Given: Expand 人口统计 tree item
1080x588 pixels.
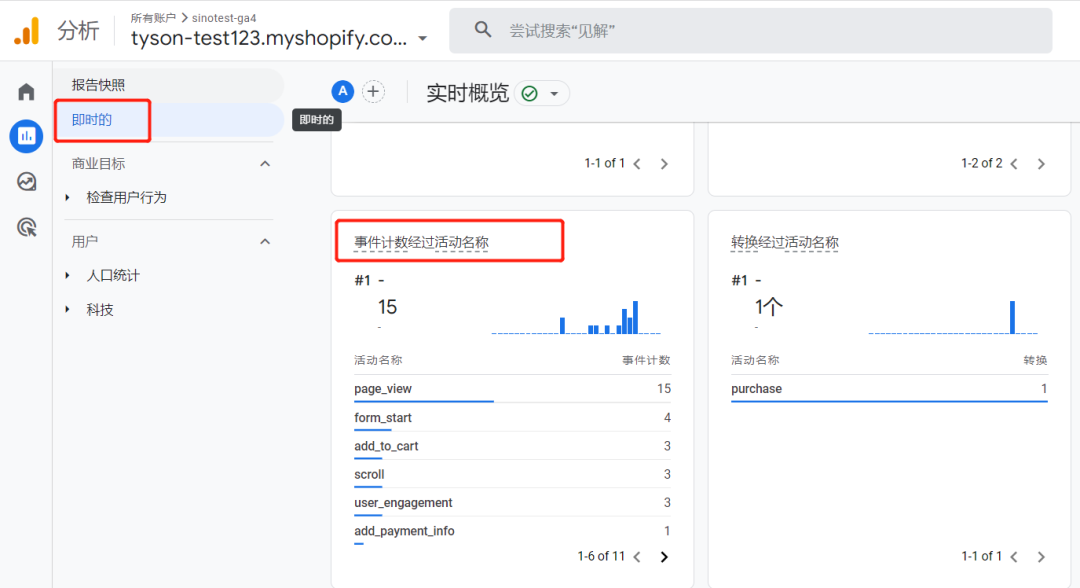Looking at the screenshot, I should [68, 276].
